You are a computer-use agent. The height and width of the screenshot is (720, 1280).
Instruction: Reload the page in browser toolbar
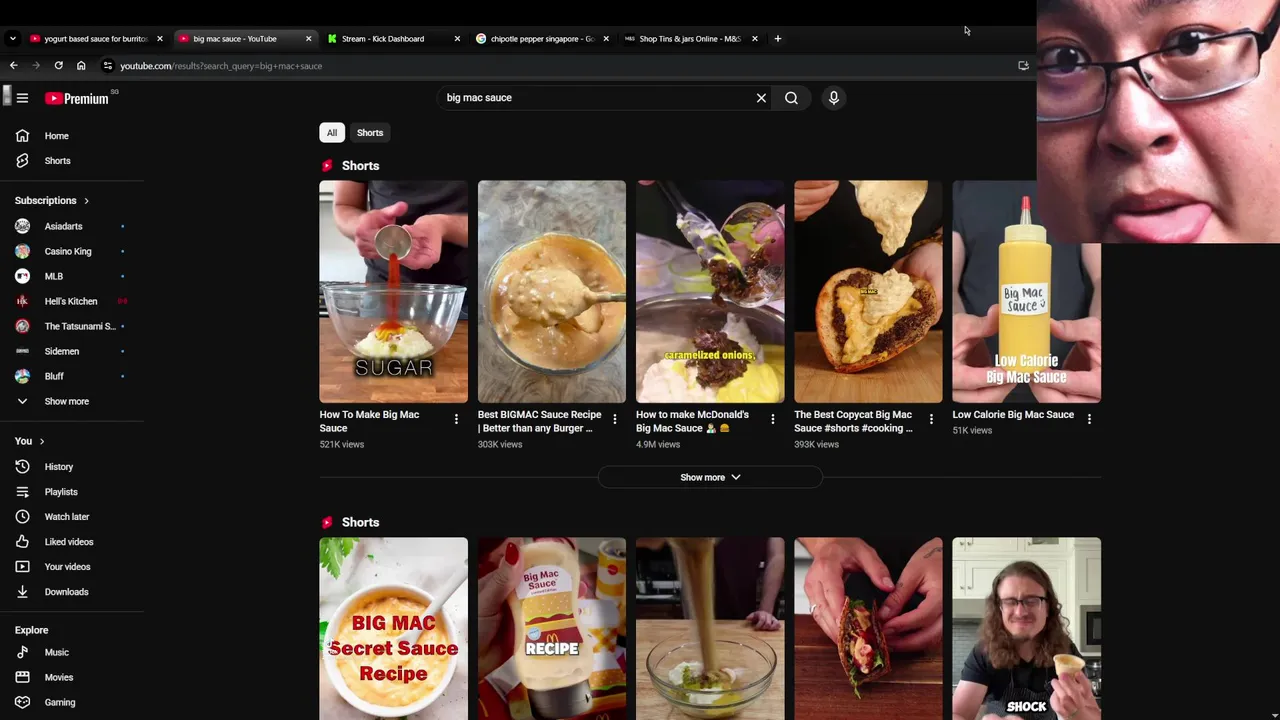coord(59,66)
